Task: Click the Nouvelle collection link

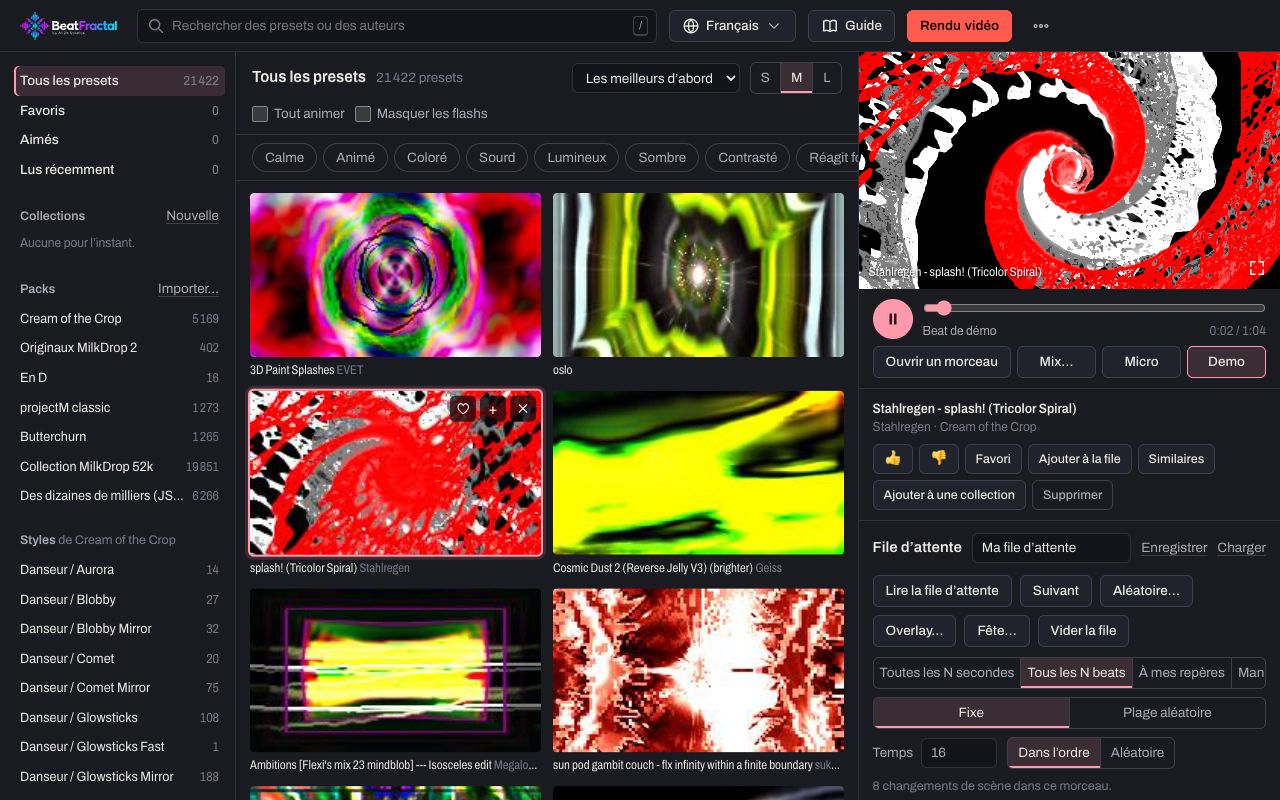Action: click(x=192, y=216)
